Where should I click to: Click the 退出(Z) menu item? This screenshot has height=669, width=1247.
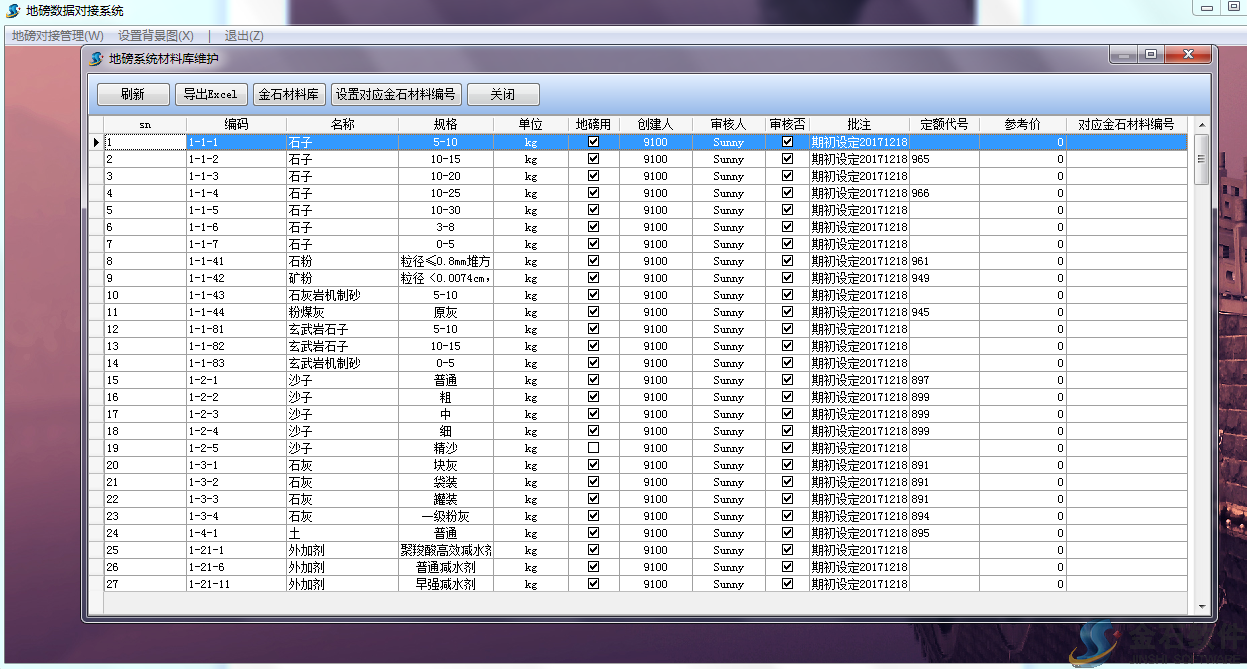pyautogui.click(x=244, y=35)
